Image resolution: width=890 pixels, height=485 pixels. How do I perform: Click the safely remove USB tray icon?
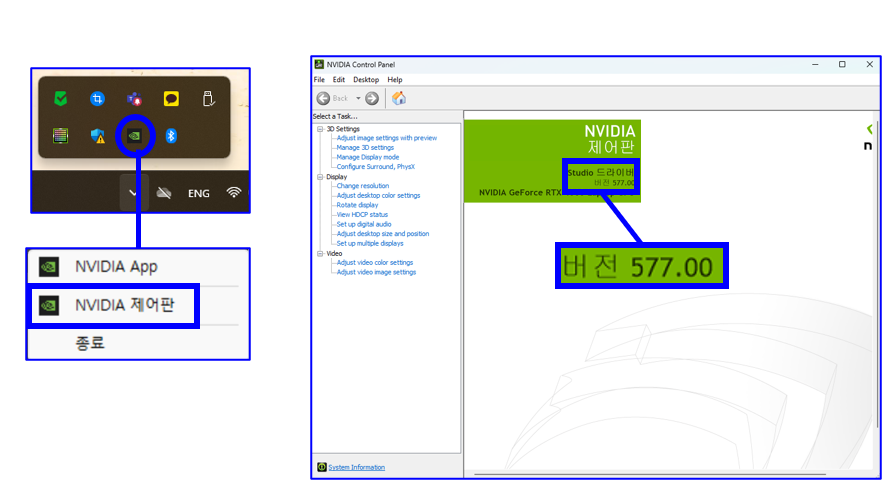tap(208, 98)
